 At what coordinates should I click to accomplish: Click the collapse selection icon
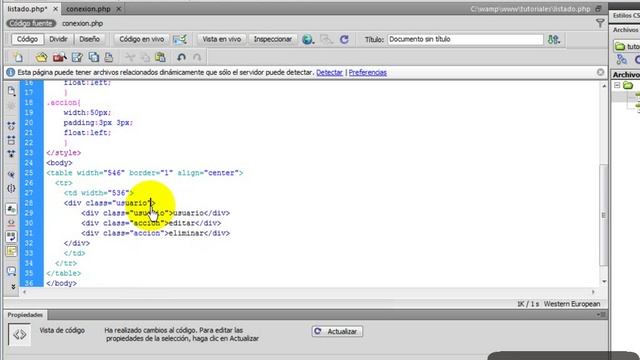[11, 140]
